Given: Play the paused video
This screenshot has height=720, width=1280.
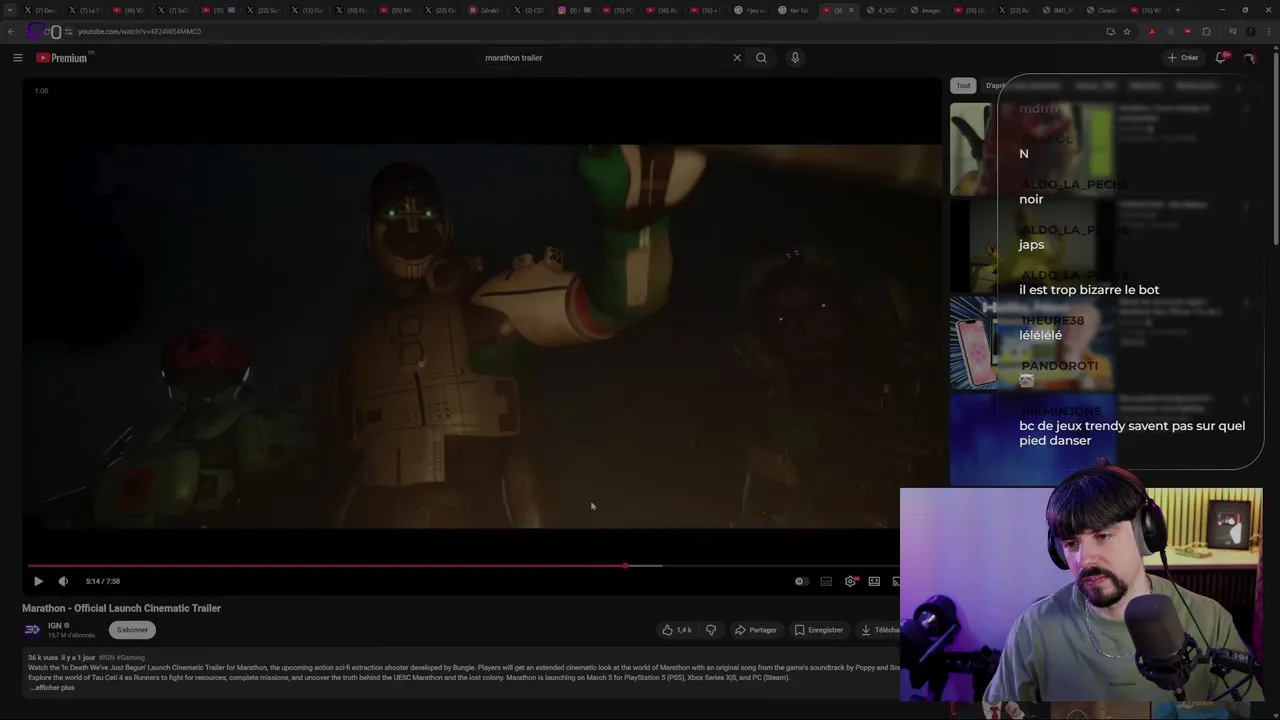Looking at the screenshot, I should point(38,581).
